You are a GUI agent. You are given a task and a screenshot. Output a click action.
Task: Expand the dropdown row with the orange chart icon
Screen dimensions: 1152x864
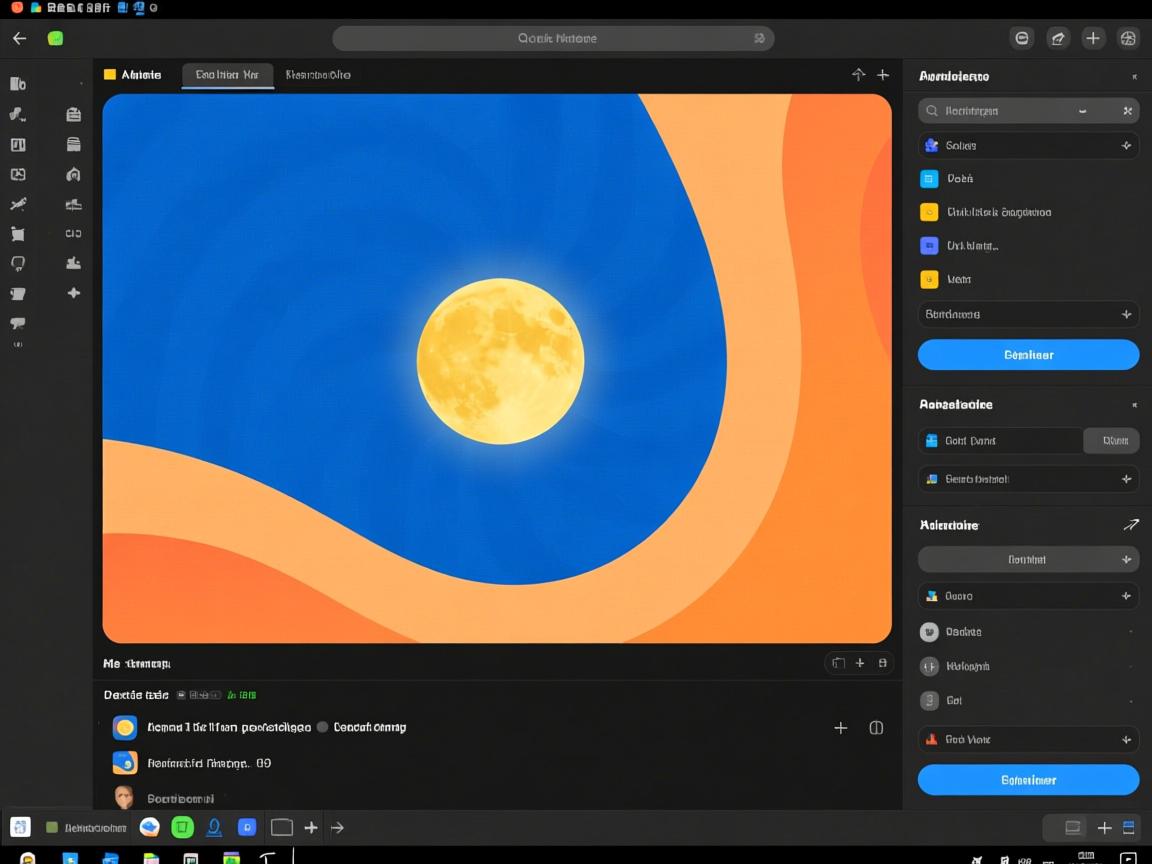1027,740
